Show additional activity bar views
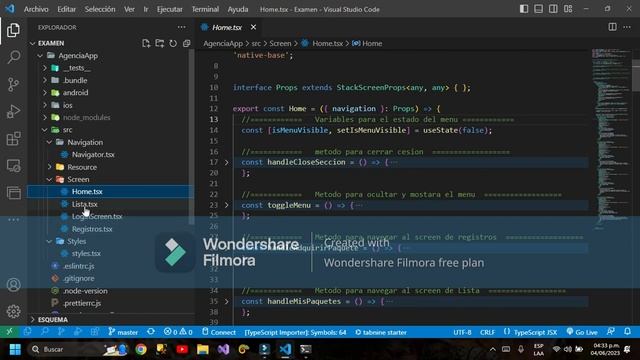 click(x=13, y=220)
